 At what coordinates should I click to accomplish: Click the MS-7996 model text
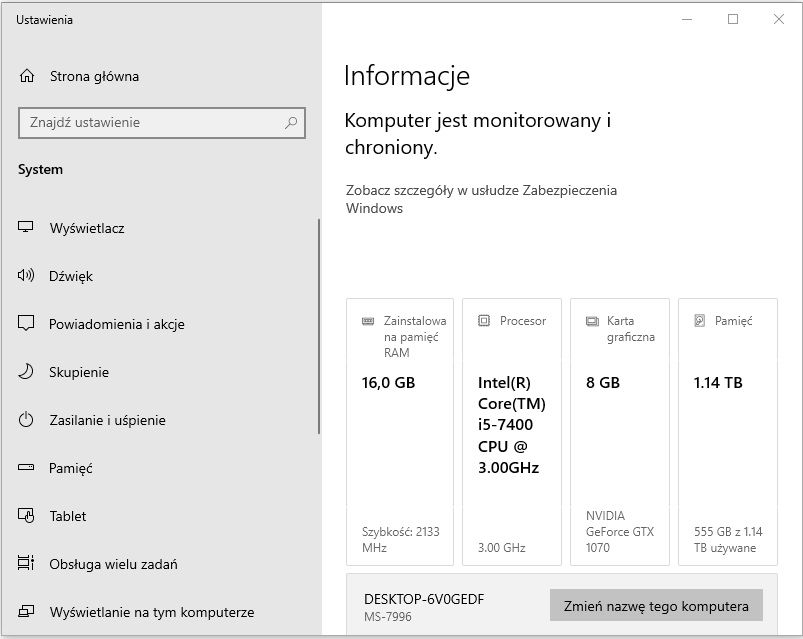click(388, 616)
